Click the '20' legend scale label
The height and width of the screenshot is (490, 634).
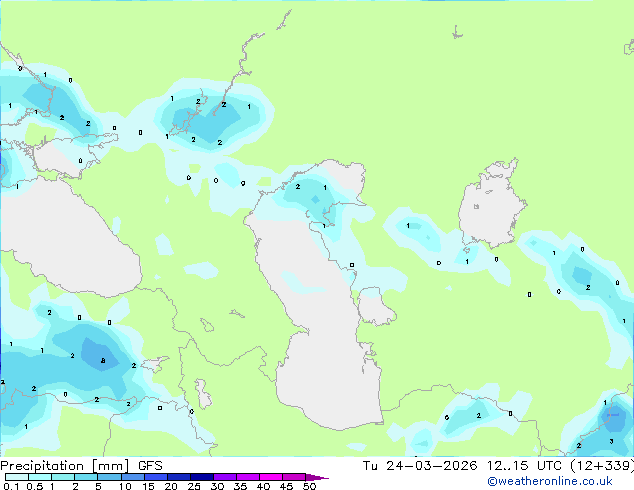pos(171,486)
